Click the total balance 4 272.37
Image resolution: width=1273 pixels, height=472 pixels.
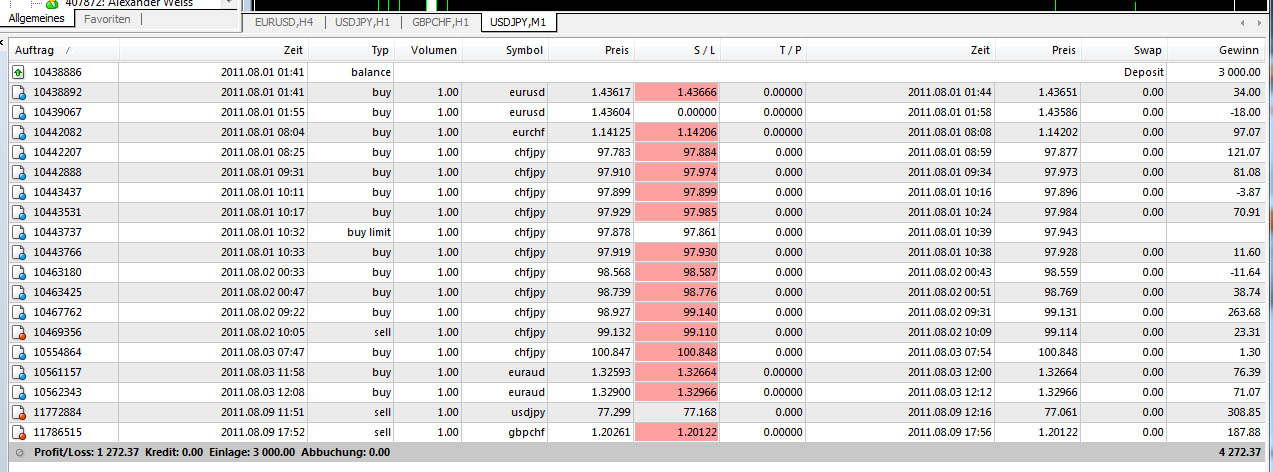pos(1238,453)
